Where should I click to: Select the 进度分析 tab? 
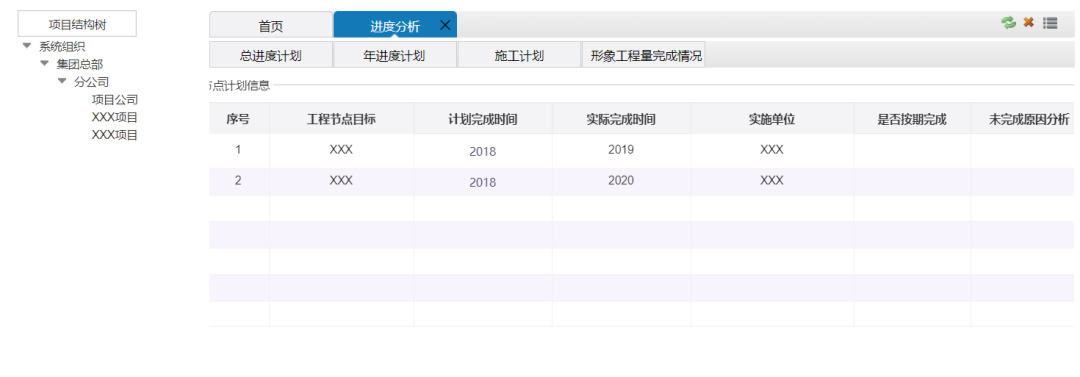(395, 26)
